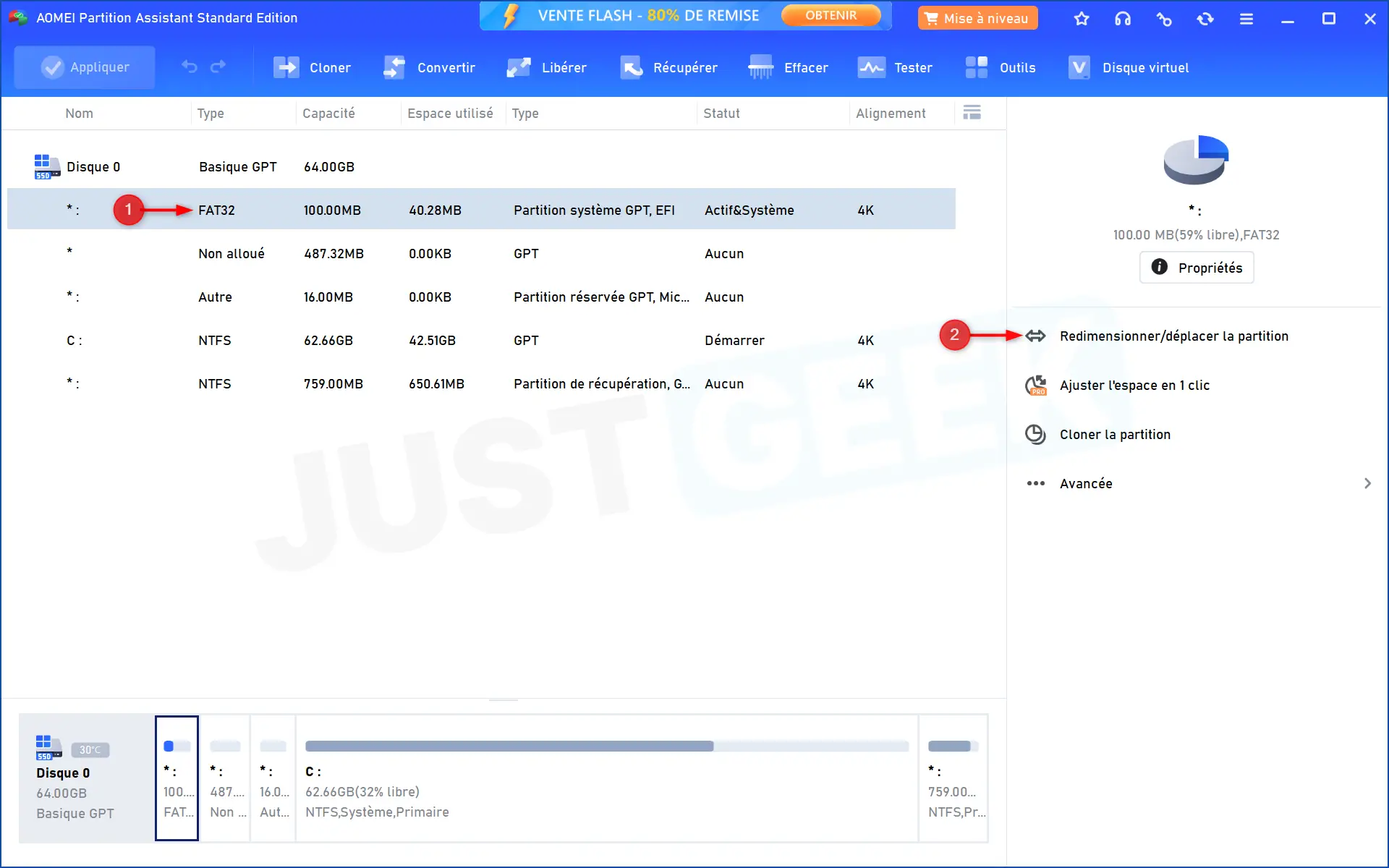Open the Disque virtuel tool
The image size is (1389, 868).
1129,67
